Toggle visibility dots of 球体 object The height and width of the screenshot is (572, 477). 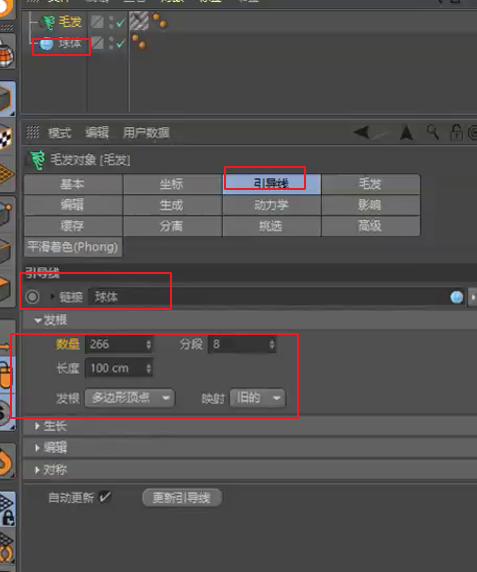pyautogui.click(x=111, y=43)
